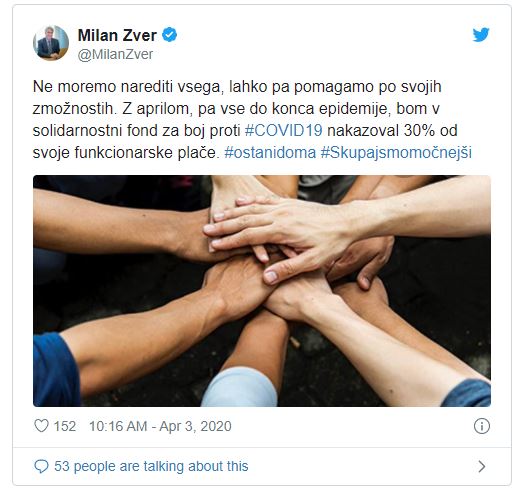
Task: Click the Twitter bird logo icon
Action: point(481,35)
